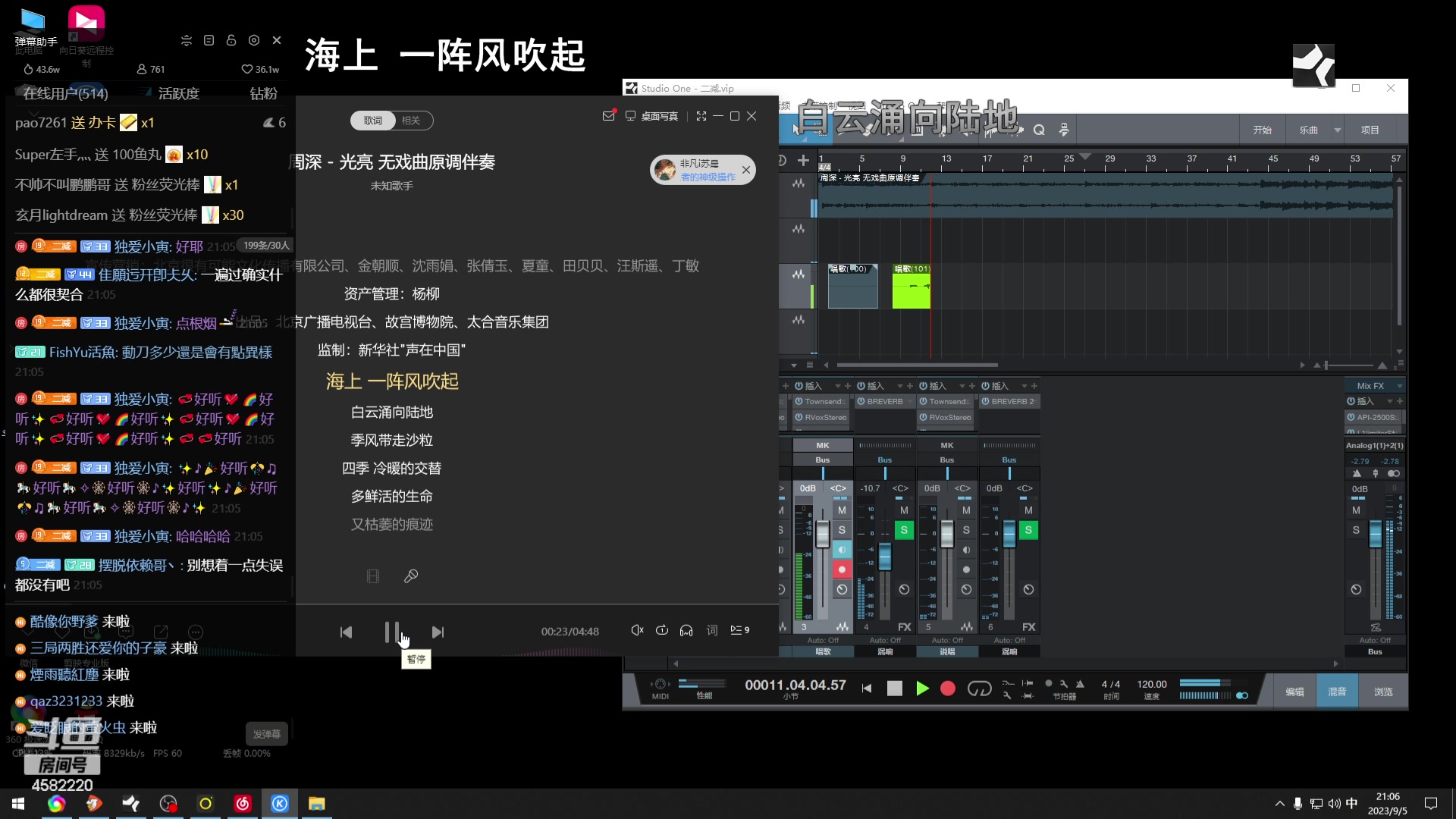This screenshot has width=1456, height=819.
Task: Mute volume in the music player
Action: 637,630
